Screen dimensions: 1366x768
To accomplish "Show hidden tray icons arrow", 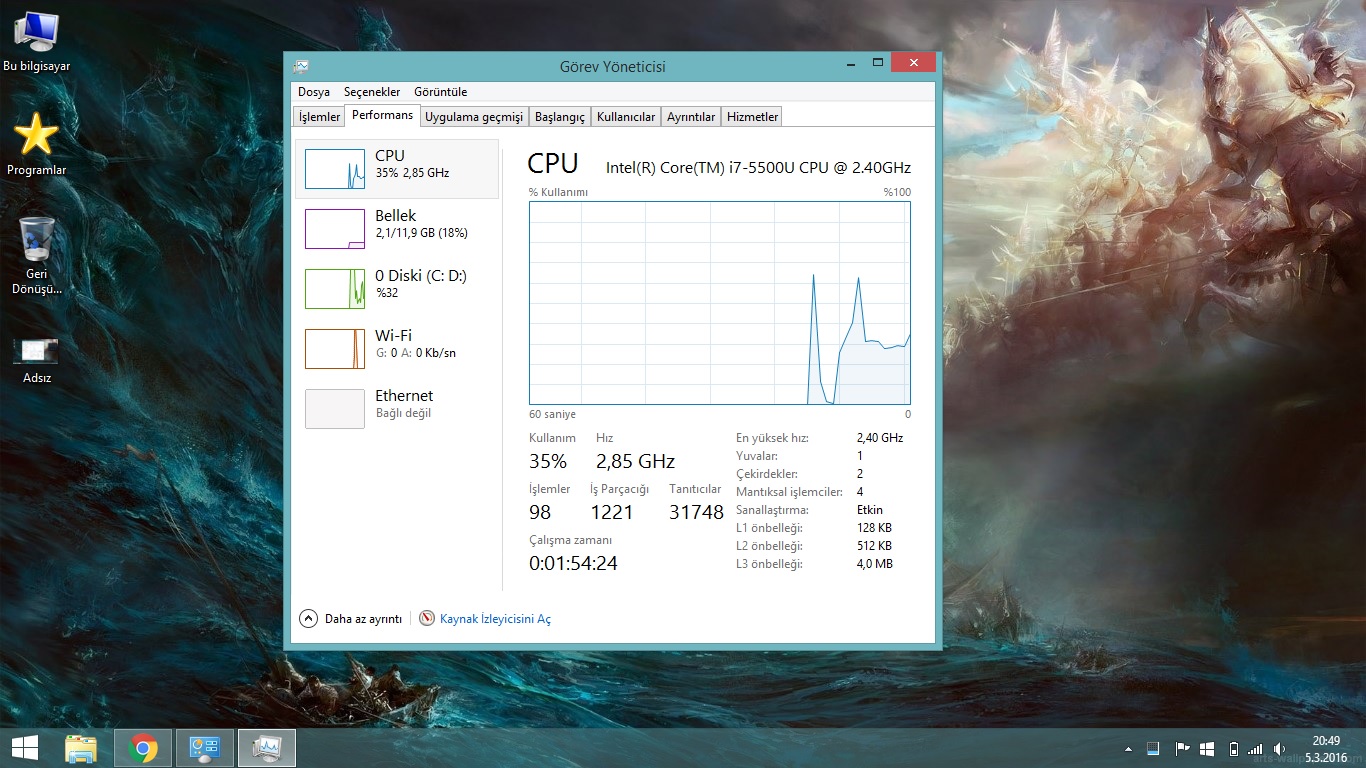I will (x=1129, y=749).
